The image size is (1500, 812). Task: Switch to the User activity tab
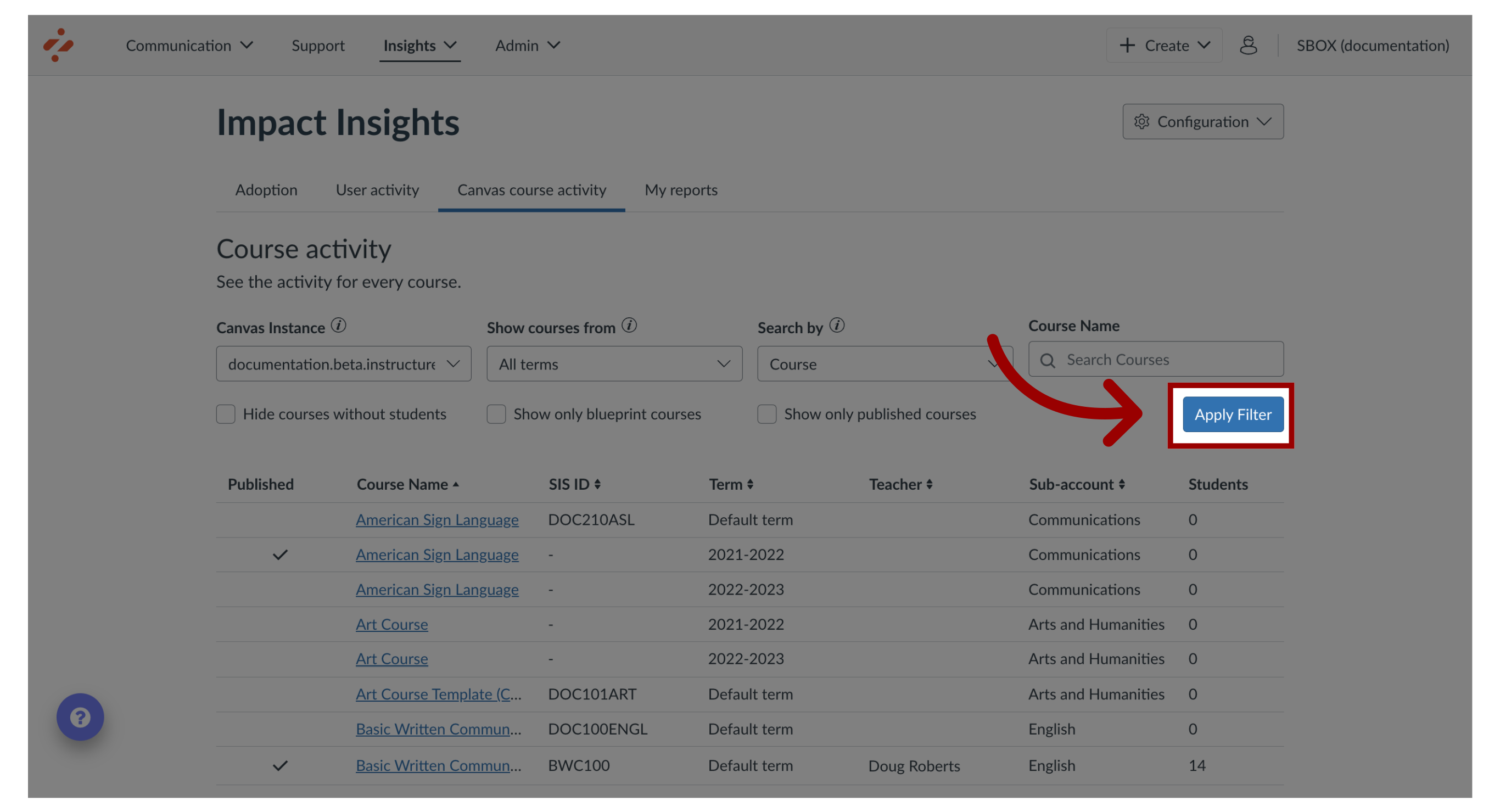pos(377,190)
